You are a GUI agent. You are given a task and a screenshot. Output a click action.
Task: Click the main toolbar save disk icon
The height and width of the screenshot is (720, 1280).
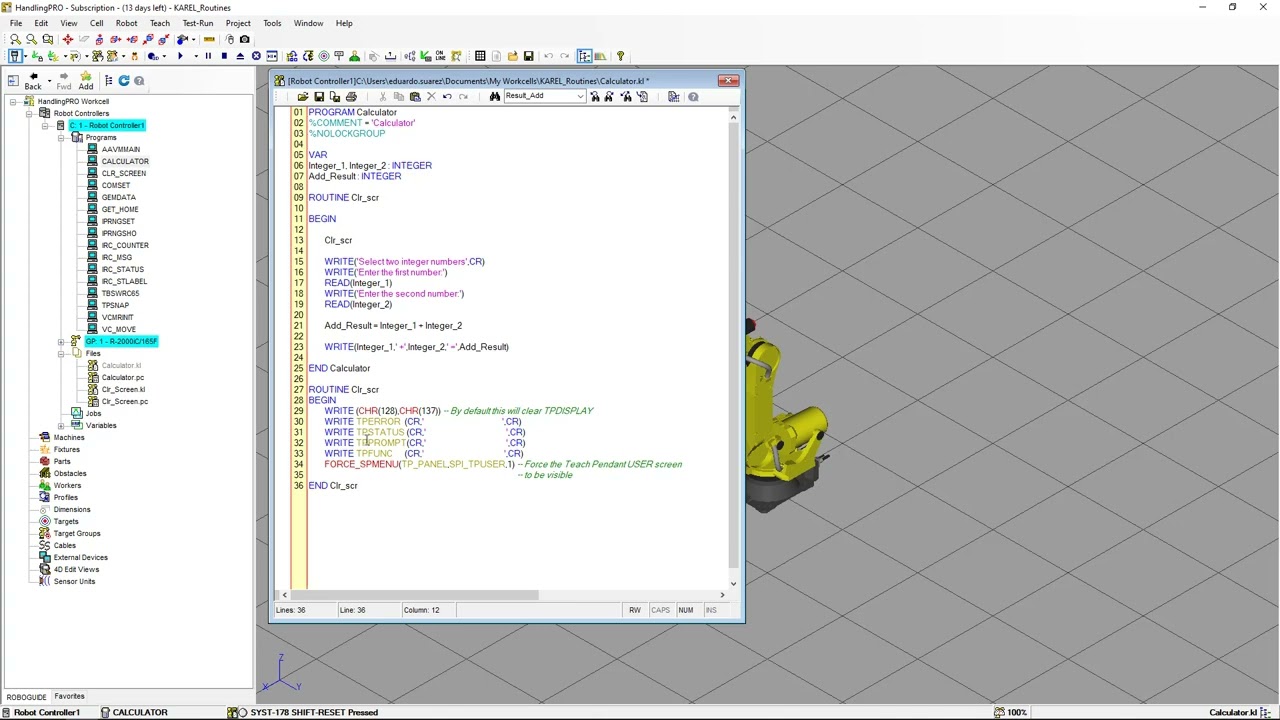point(528,56)
